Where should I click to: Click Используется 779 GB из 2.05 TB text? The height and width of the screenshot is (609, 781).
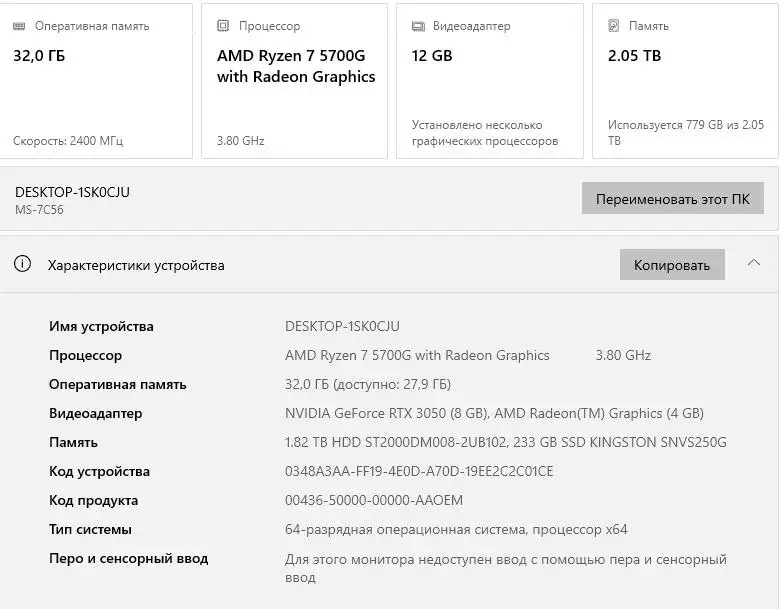coord(685,133)
